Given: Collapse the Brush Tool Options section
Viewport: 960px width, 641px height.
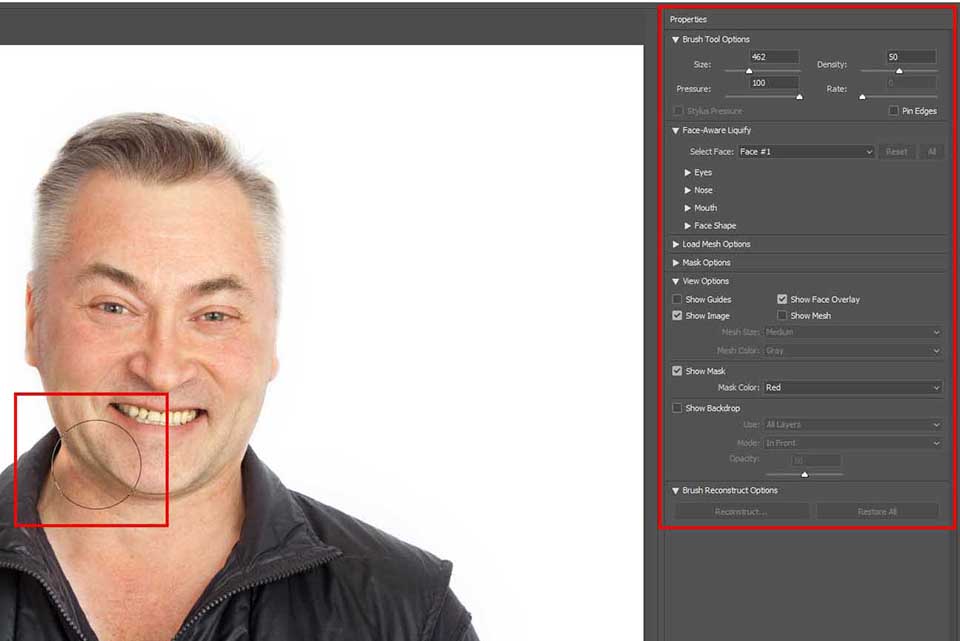Looking at the screenshot, I should click(x=677, y=40).
